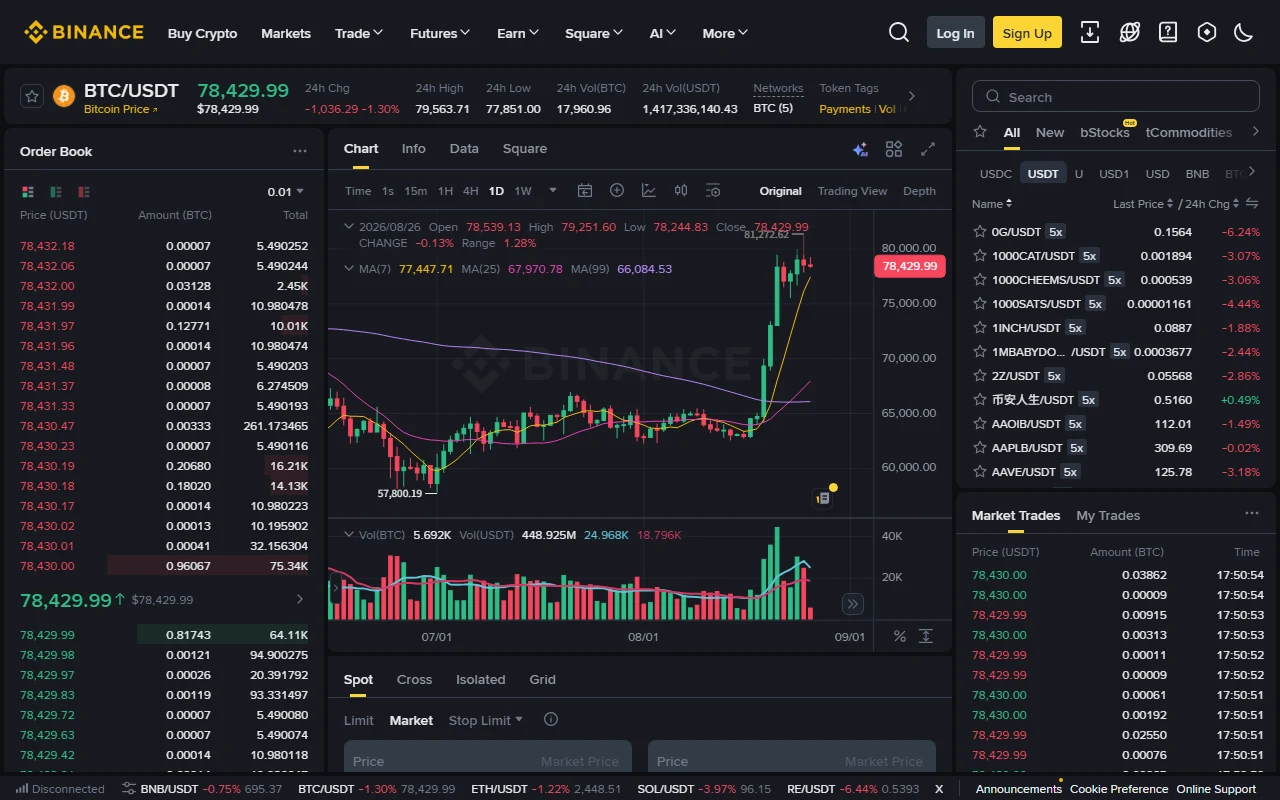The width and height of the screenshot is (1280, 800).
Task: Open the Buy Crypto link
Action: coord(203,33)
